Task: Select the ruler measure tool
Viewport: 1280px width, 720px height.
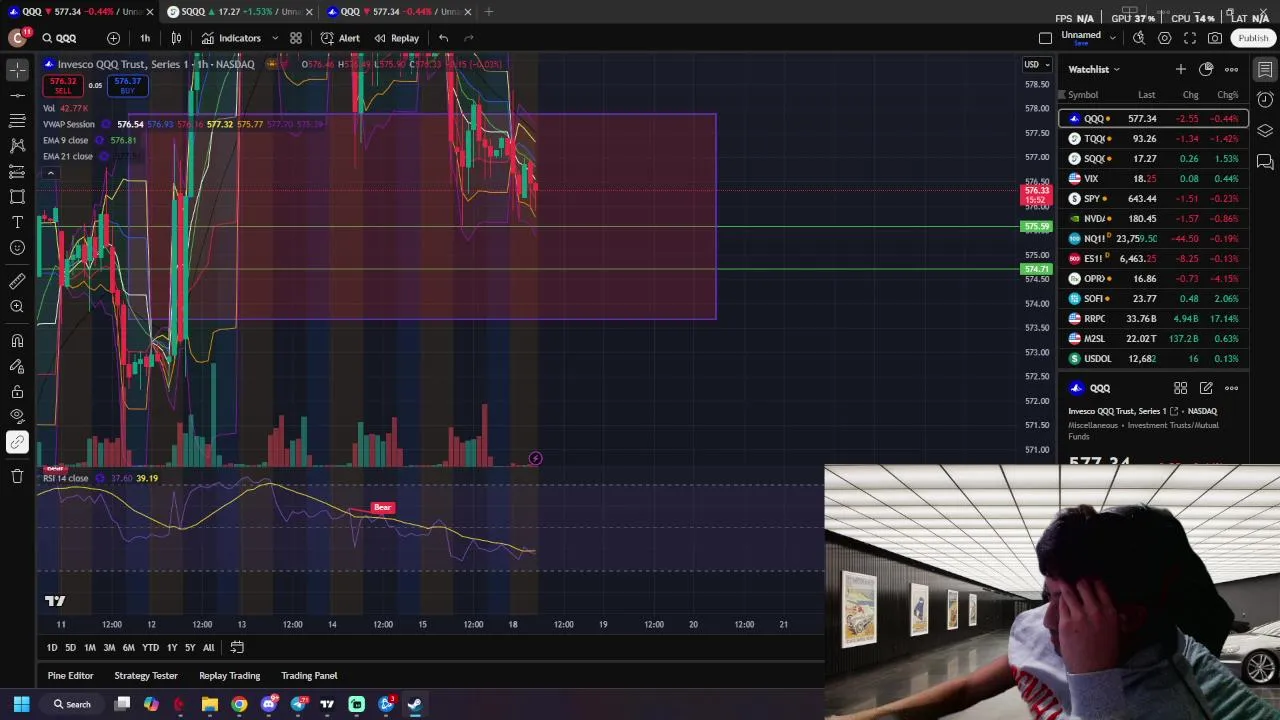Action: point(17,282)
